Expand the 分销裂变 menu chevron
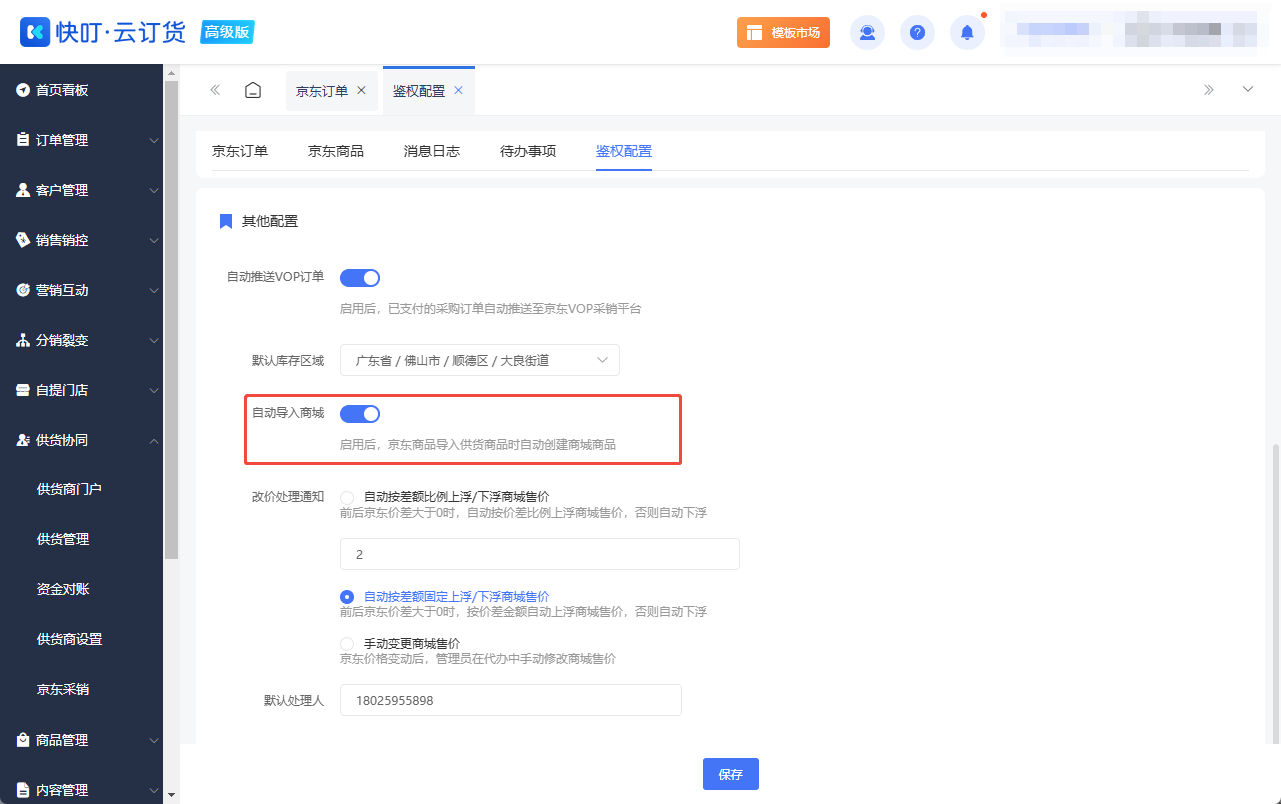Image resolution: width=1281 pixels, height=804 pixels. [154, 341]
